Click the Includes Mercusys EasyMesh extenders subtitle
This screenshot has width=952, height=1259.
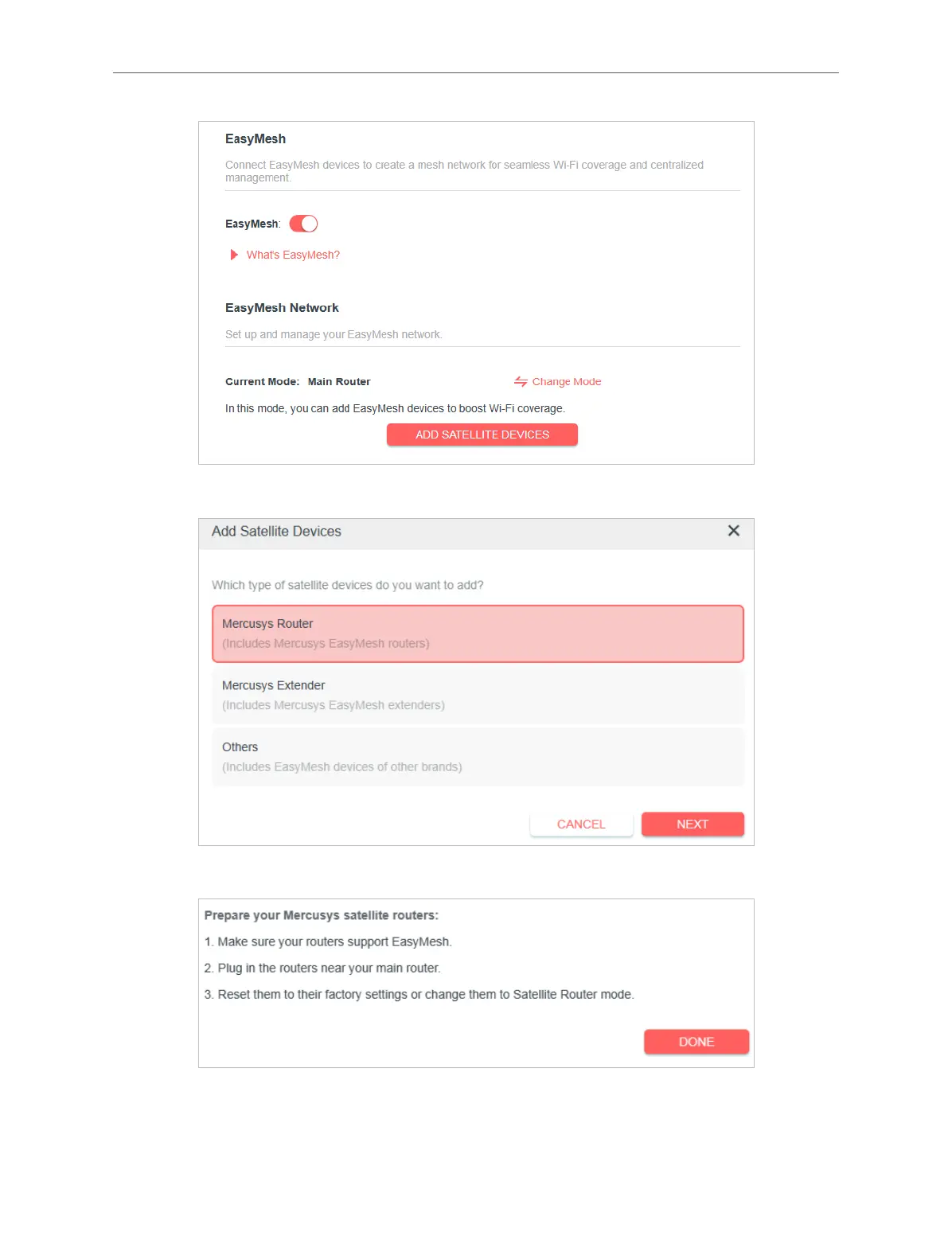tap(334, 705)
